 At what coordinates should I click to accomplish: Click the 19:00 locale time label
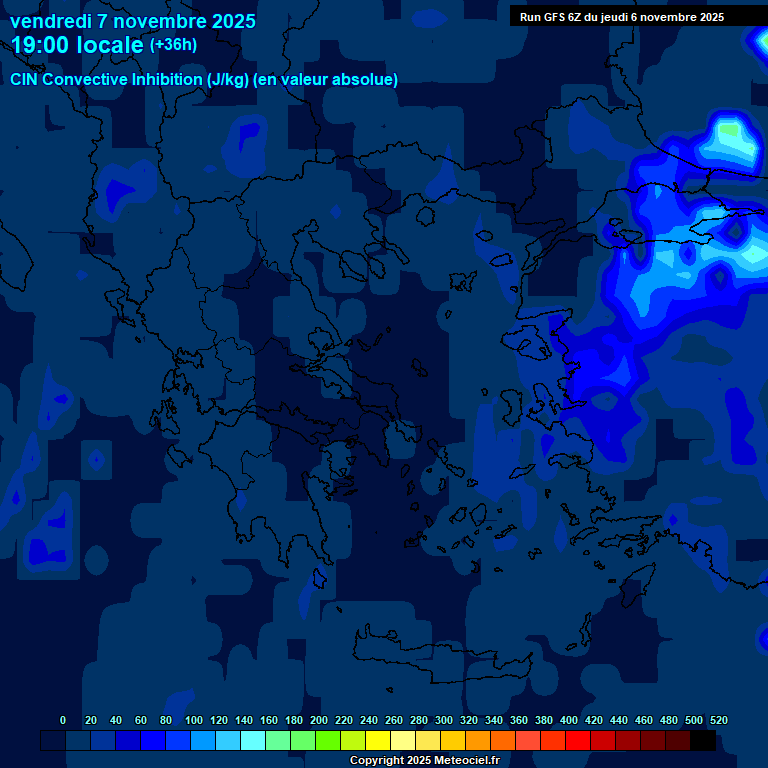click(78, 46)
